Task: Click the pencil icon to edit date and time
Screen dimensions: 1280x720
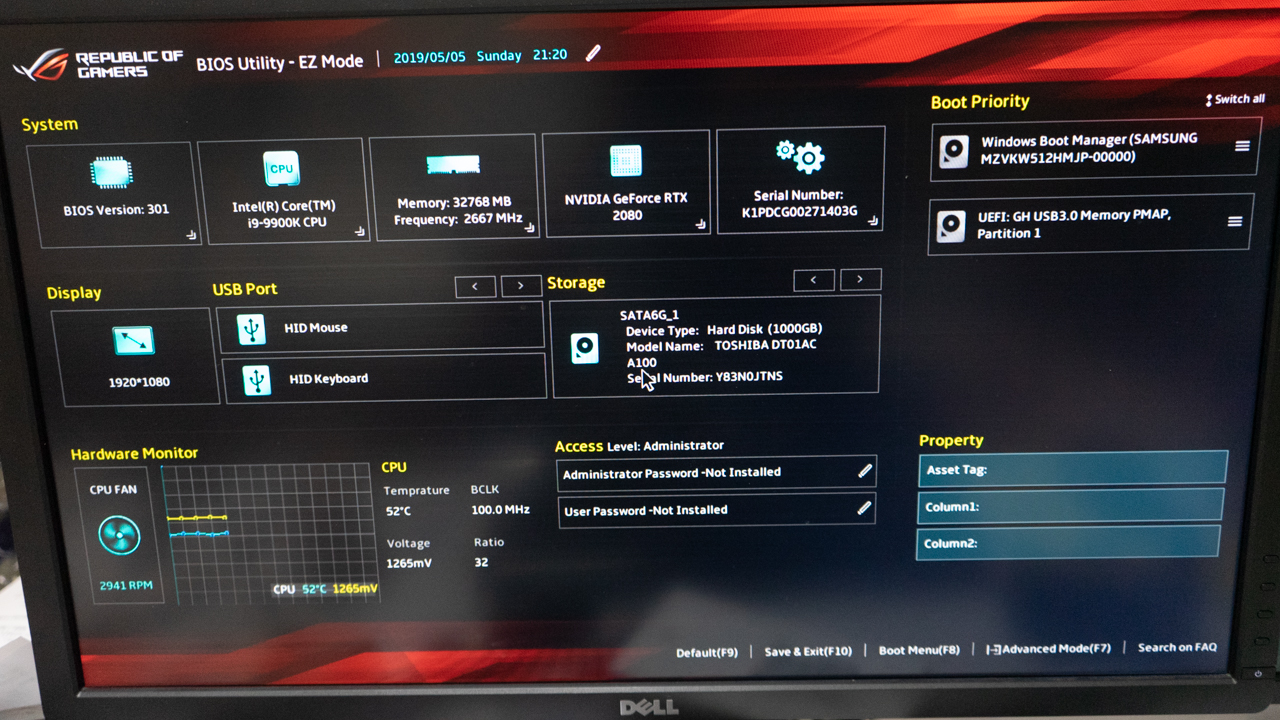Action: pyautogui.click(x=593, y=53)
